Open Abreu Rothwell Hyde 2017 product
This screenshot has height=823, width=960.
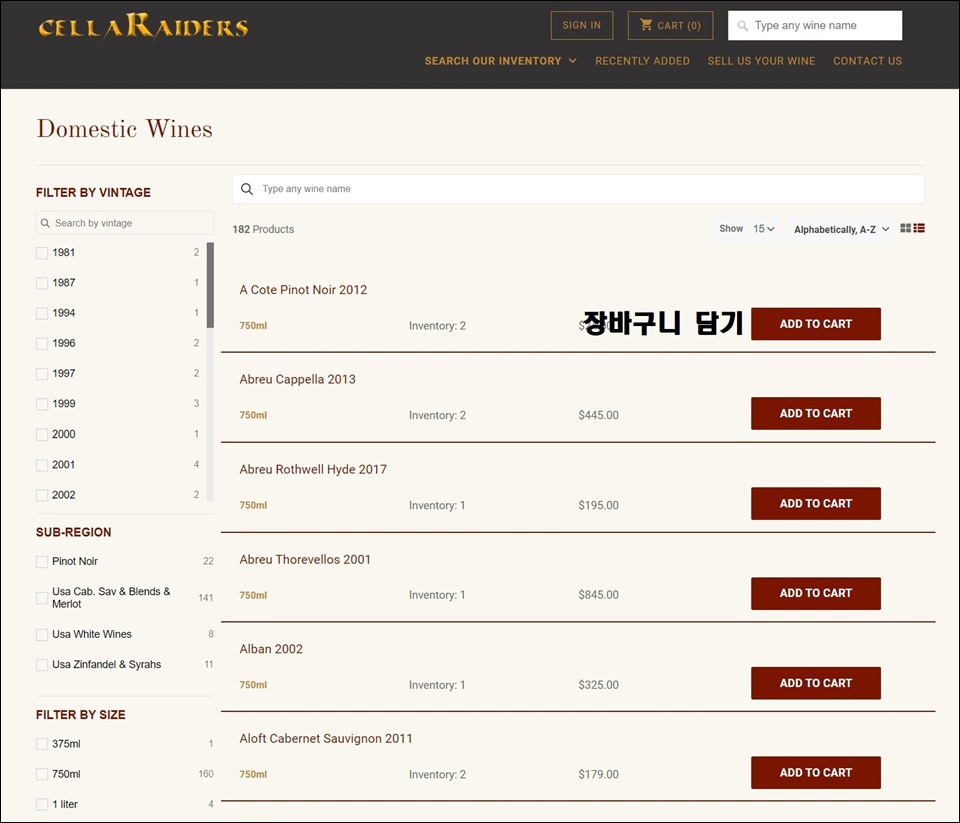tap(313, 469)
